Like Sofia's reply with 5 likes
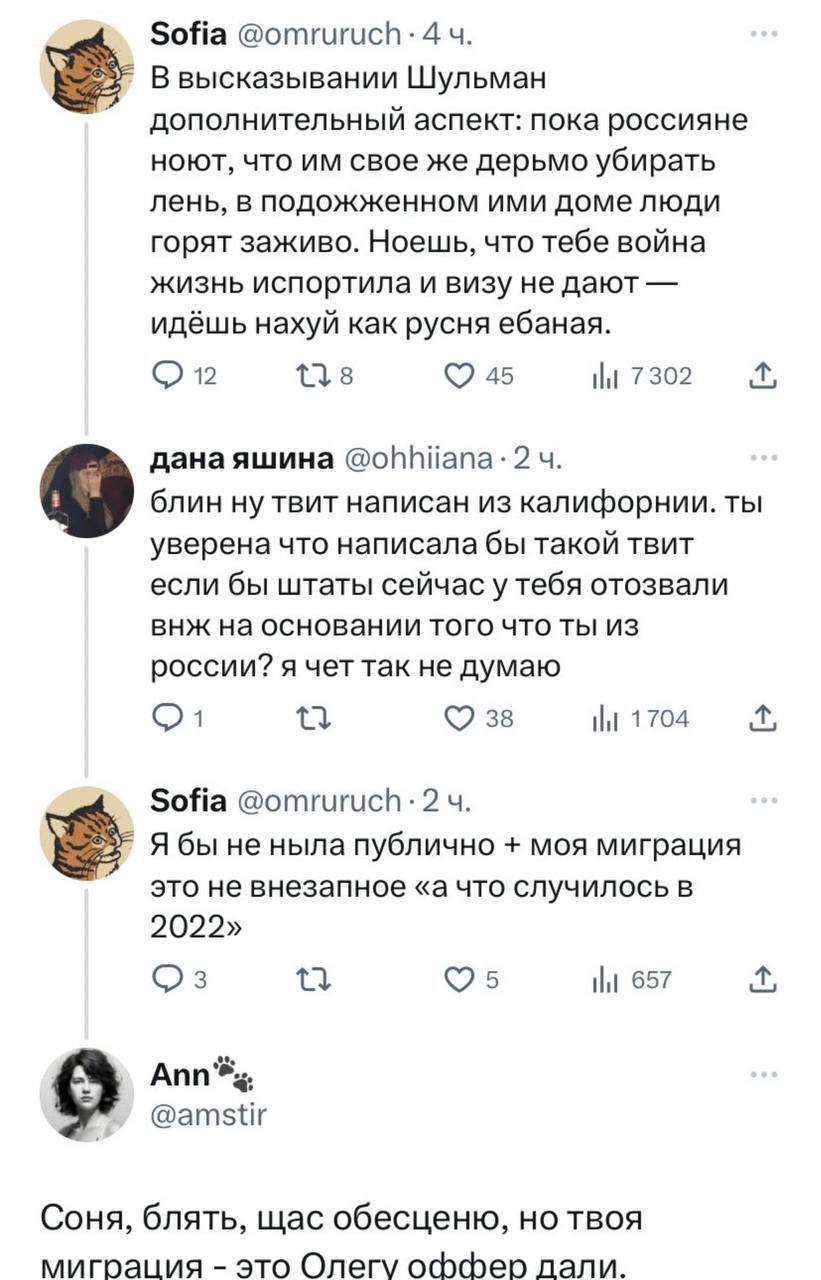This screenshot has height=1280, width=821. (x=463, y=980)
